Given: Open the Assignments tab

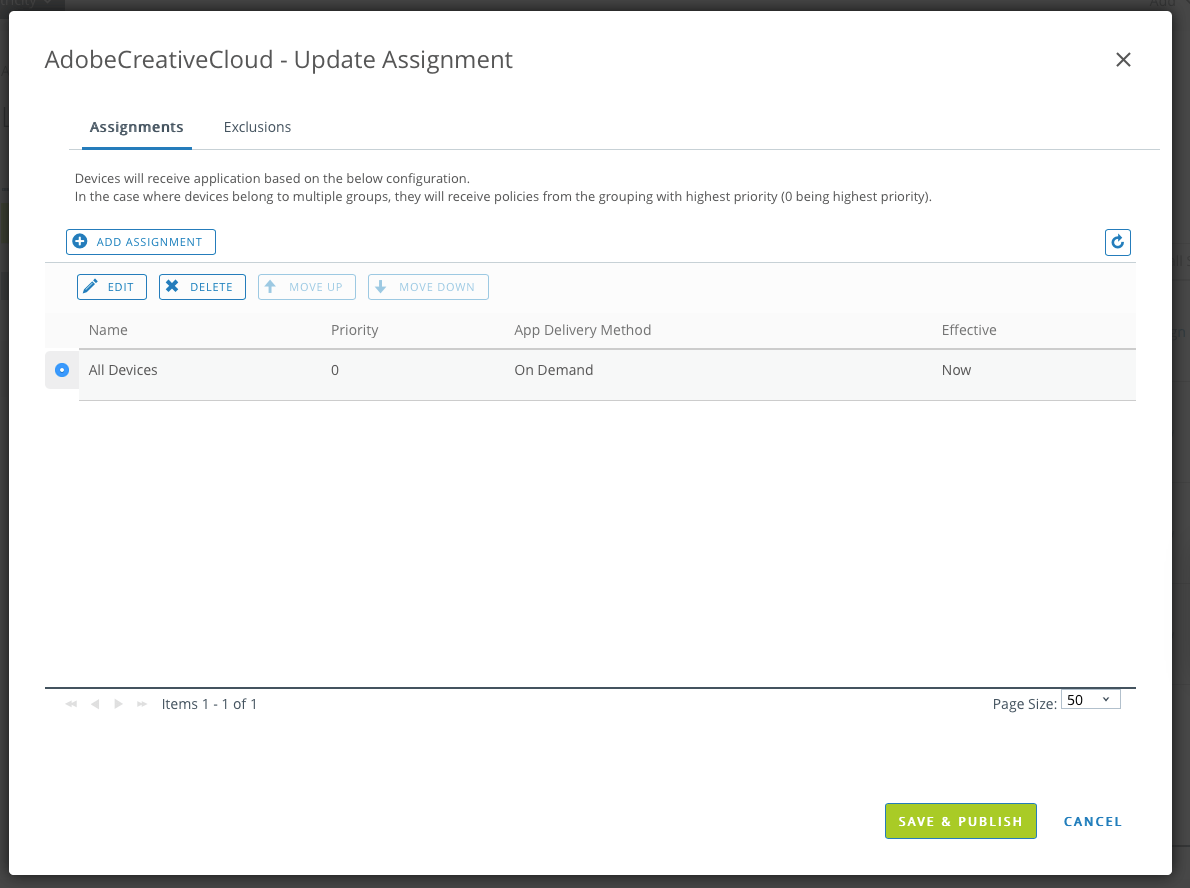Looking at the screenshot, I should (137, 127).
